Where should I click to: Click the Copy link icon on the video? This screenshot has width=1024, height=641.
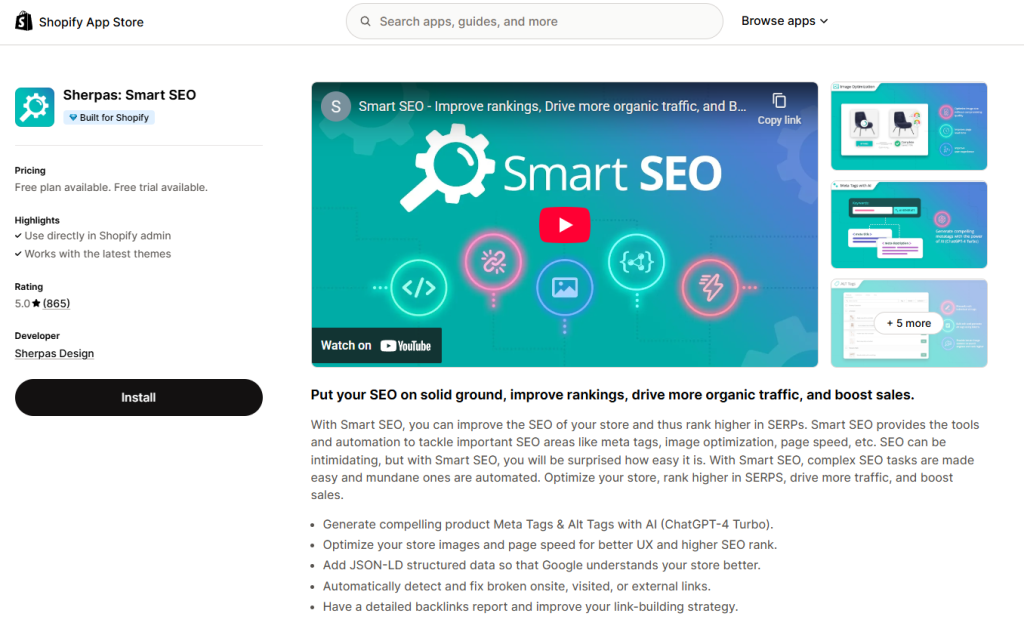pos(779,101)
